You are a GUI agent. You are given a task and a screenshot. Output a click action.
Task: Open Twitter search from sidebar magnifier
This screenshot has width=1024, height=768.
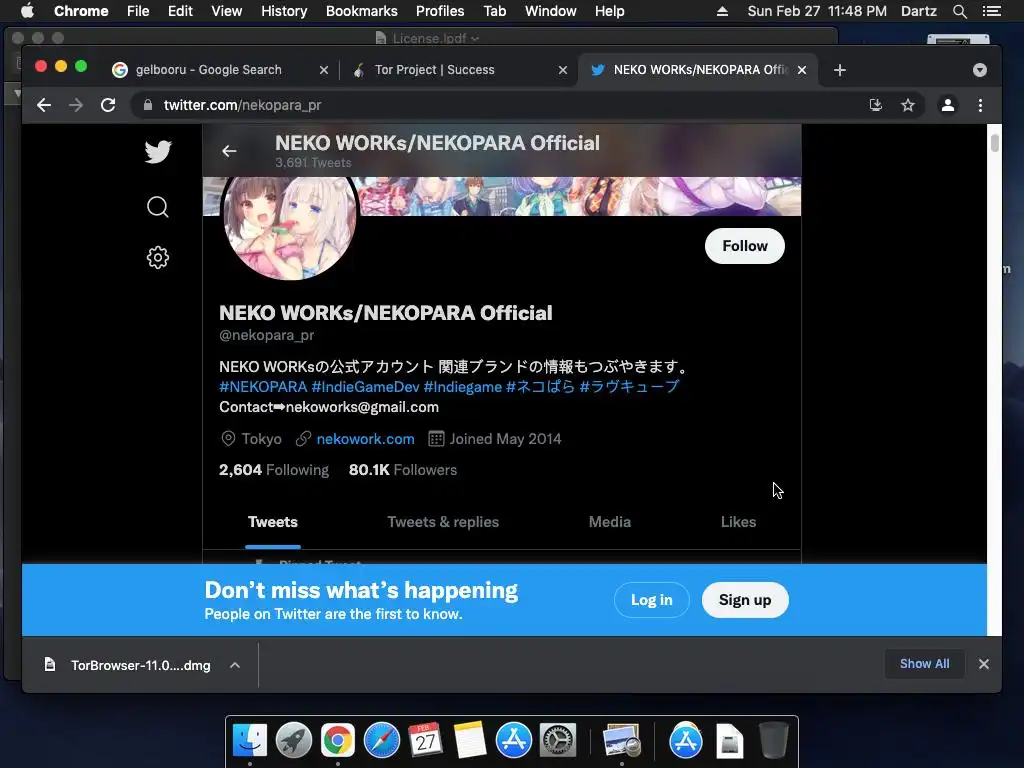coord(157,207)
